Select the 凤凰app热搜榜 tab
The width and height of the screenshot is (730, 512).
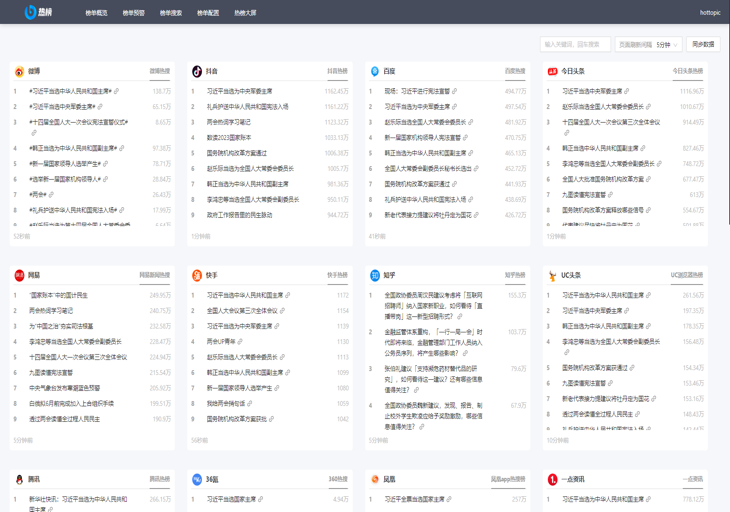508,479
